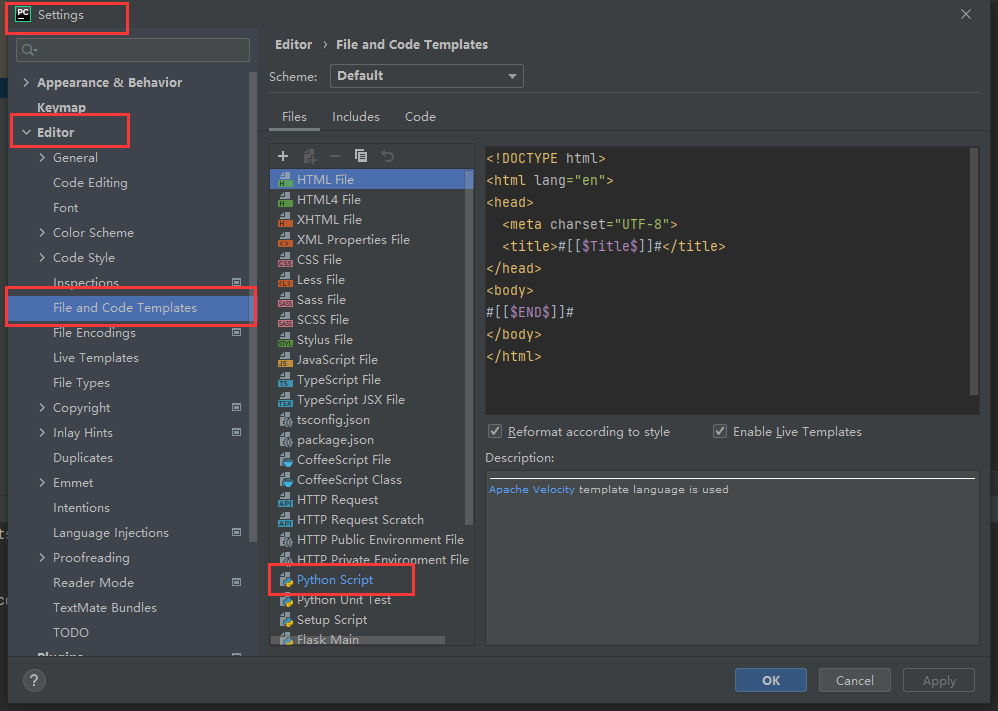
Task: Click the Create Template plus icon
Action: pyautogui.click(x=283, y=156)
